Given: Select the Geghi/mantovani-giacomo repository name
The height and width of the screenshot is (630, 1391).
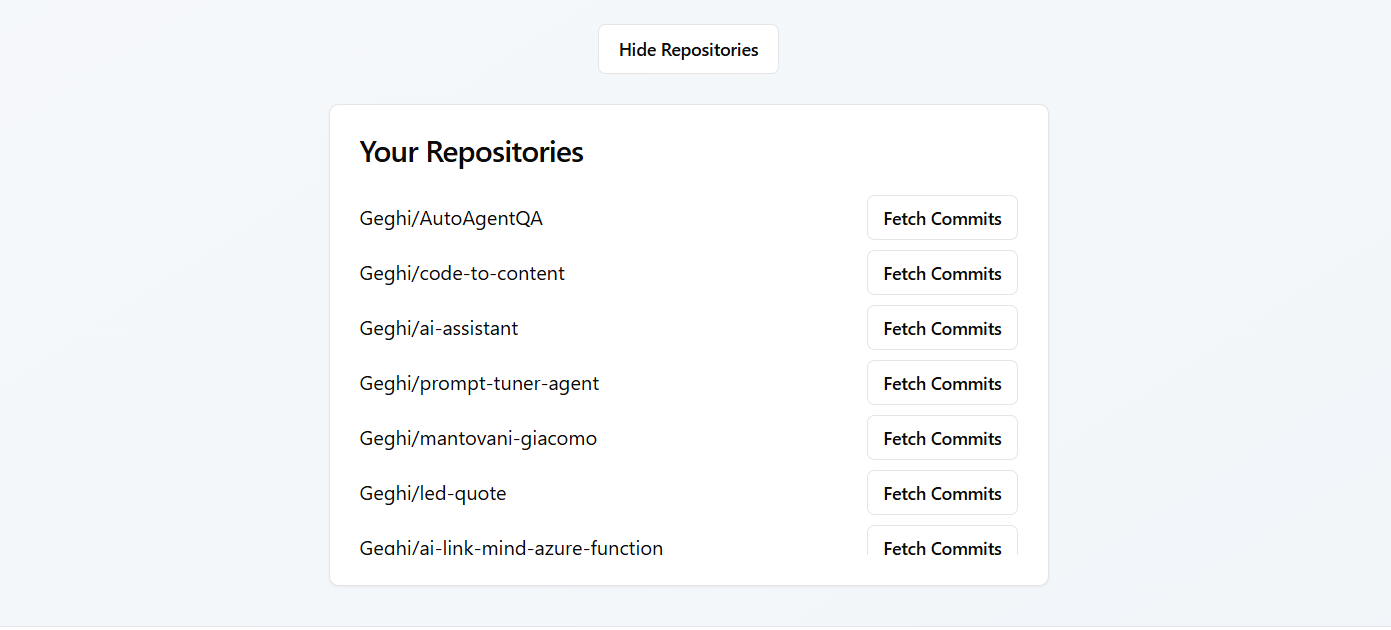Looking at the screenshot, I should (x=478, y=438).
